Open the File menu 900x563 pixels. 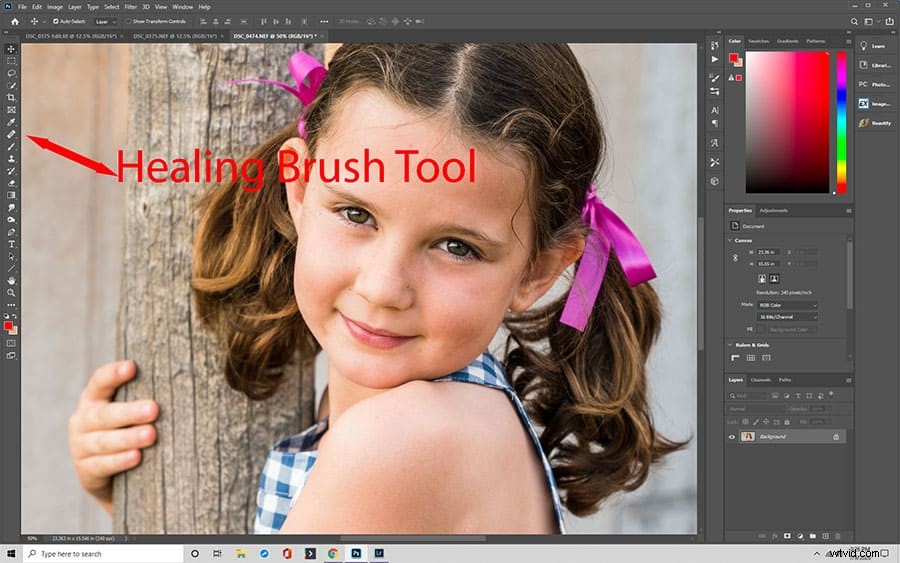point(22,7)
